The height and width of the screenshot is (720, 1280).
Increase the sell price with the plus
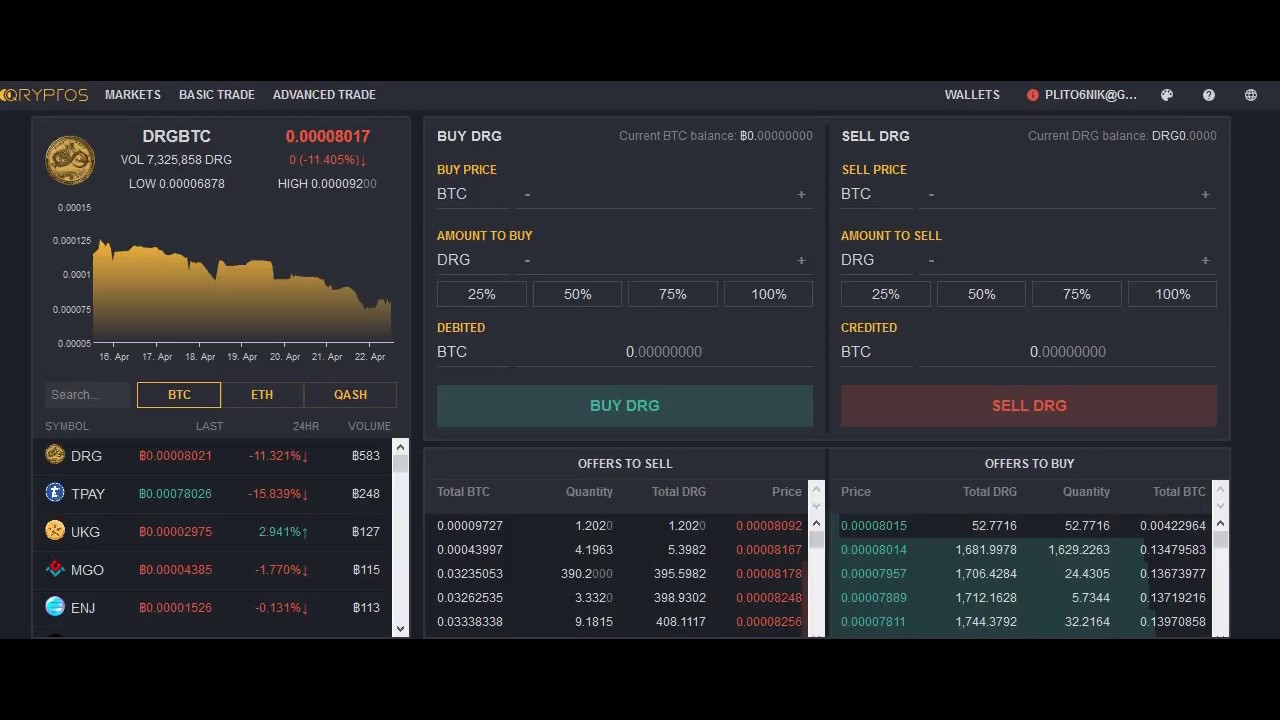click(1205, 194)
